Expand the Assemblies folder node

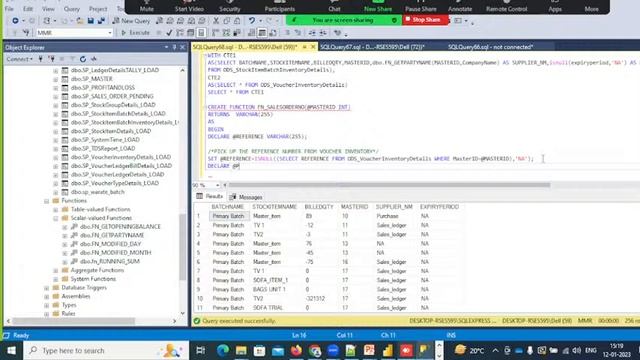47,296
